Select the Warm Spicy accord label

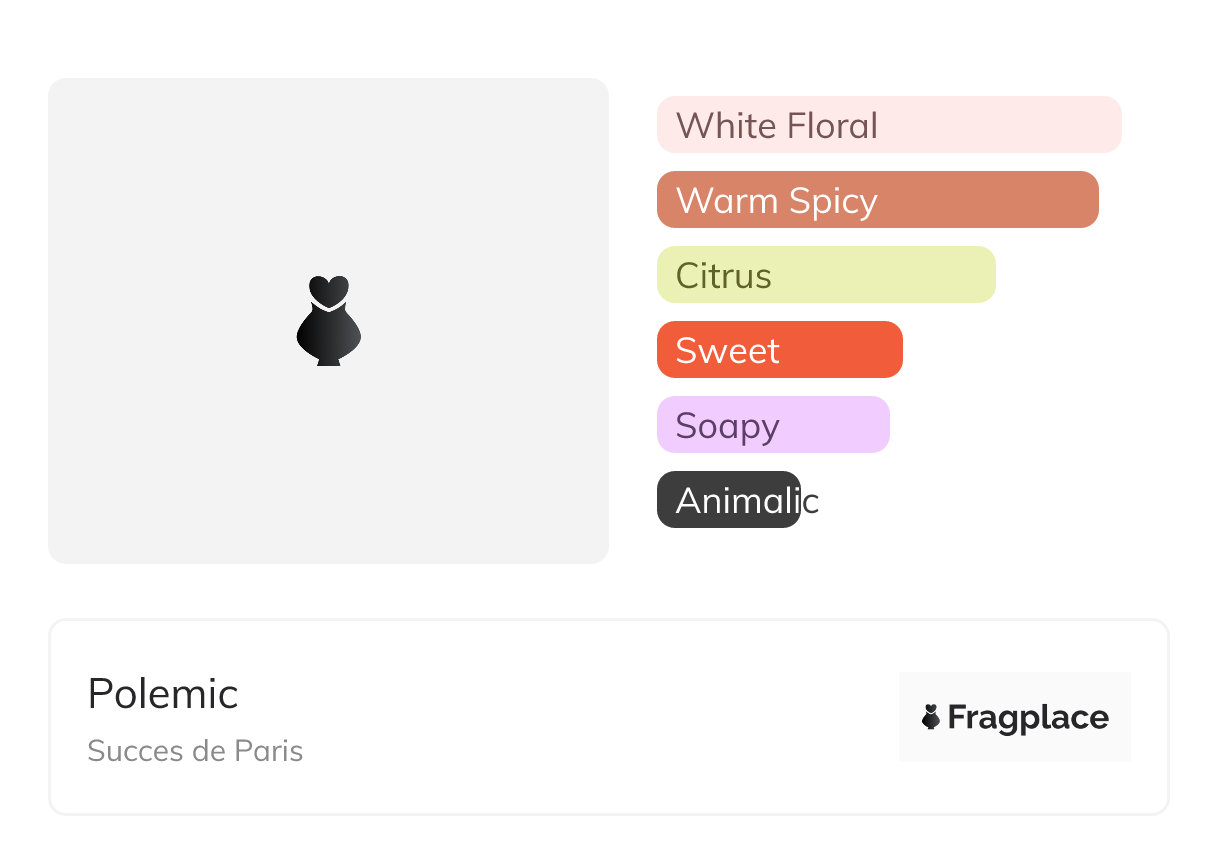pos(777,201)
